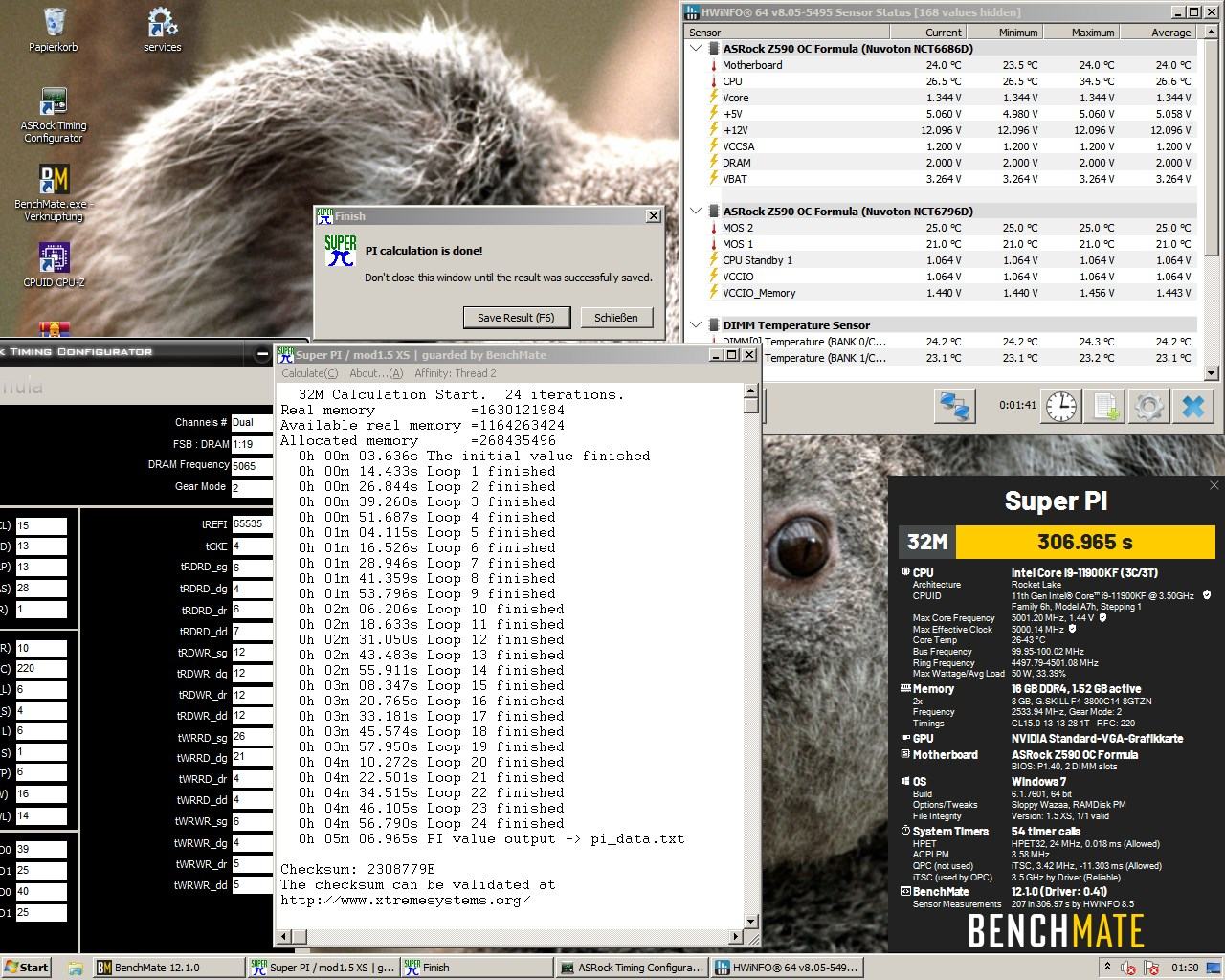Viewport: 1225px width, 980px height.
Task: Launch ASRock Timing Configurator desktop icon
Action: tap(54, 116)
